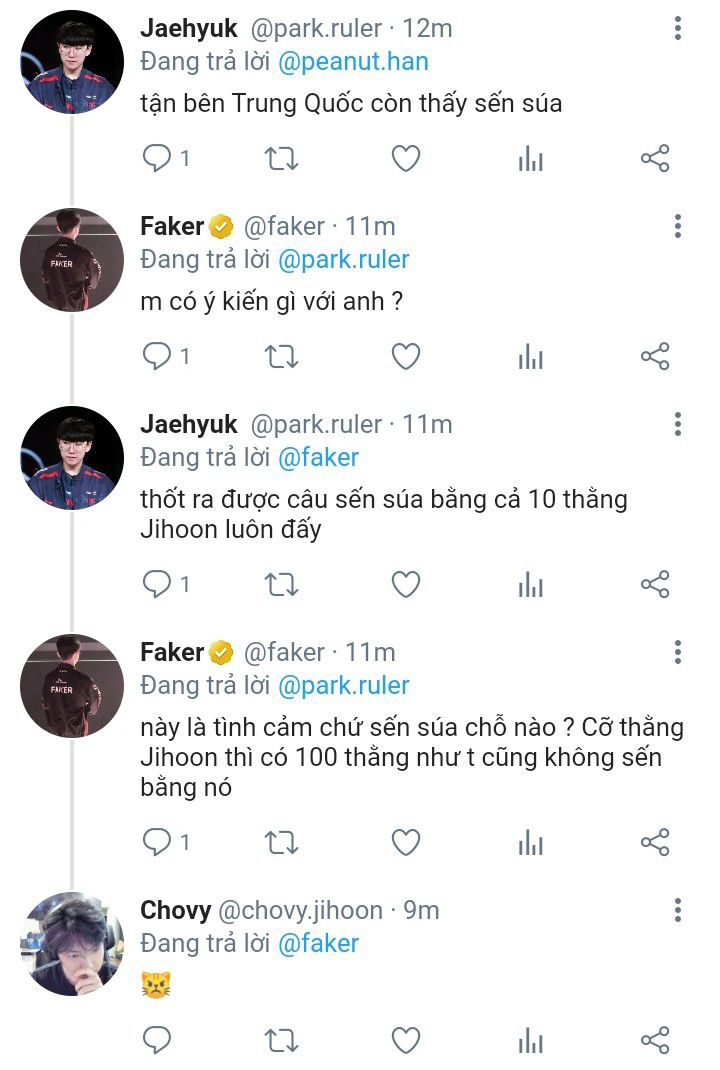
Task: Open the @peanut.han mention link
Action: [x=354, y=62]
